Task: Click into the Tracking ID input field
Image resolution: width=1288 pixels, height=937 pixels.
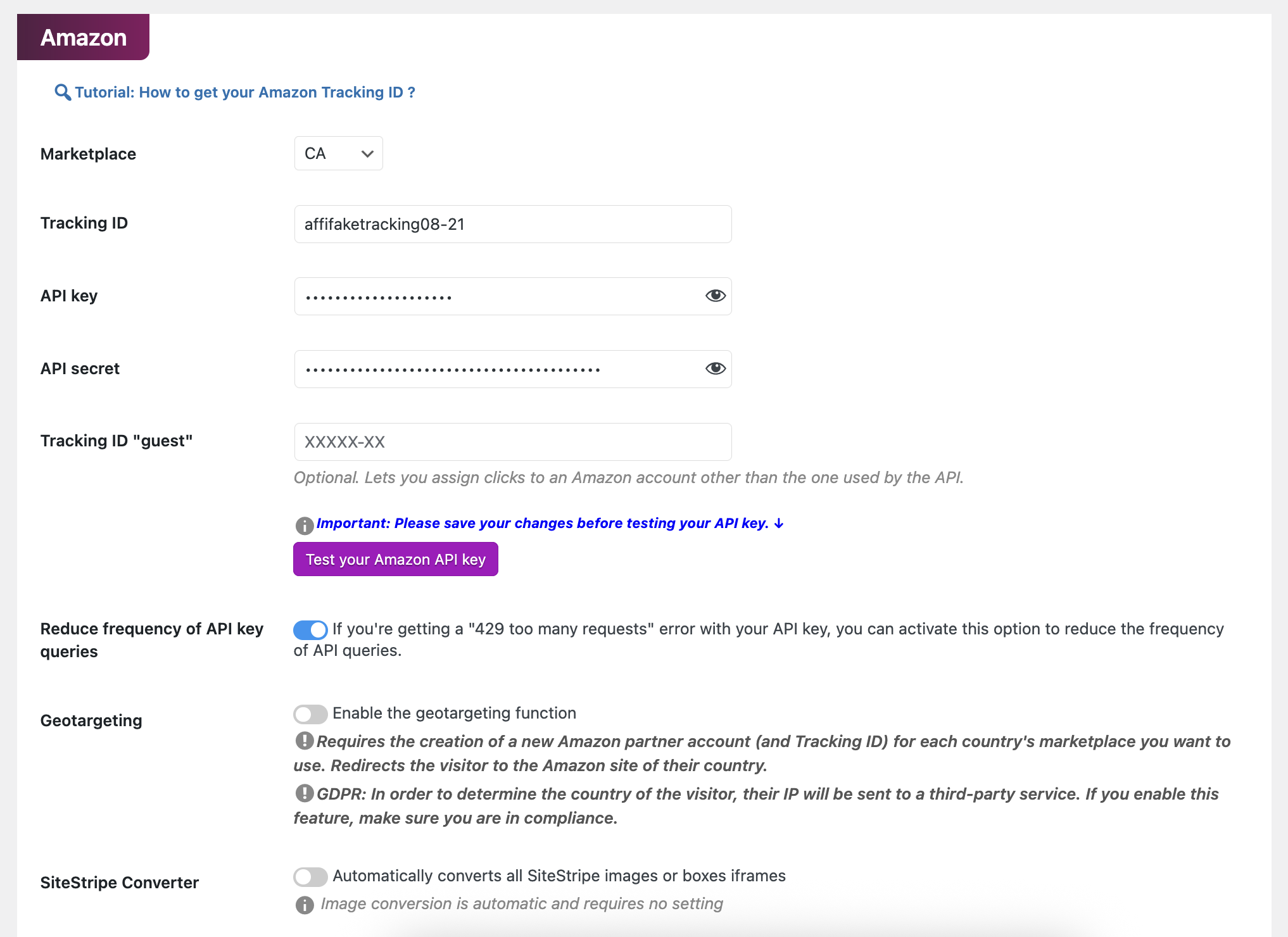Action: (513, 224)
